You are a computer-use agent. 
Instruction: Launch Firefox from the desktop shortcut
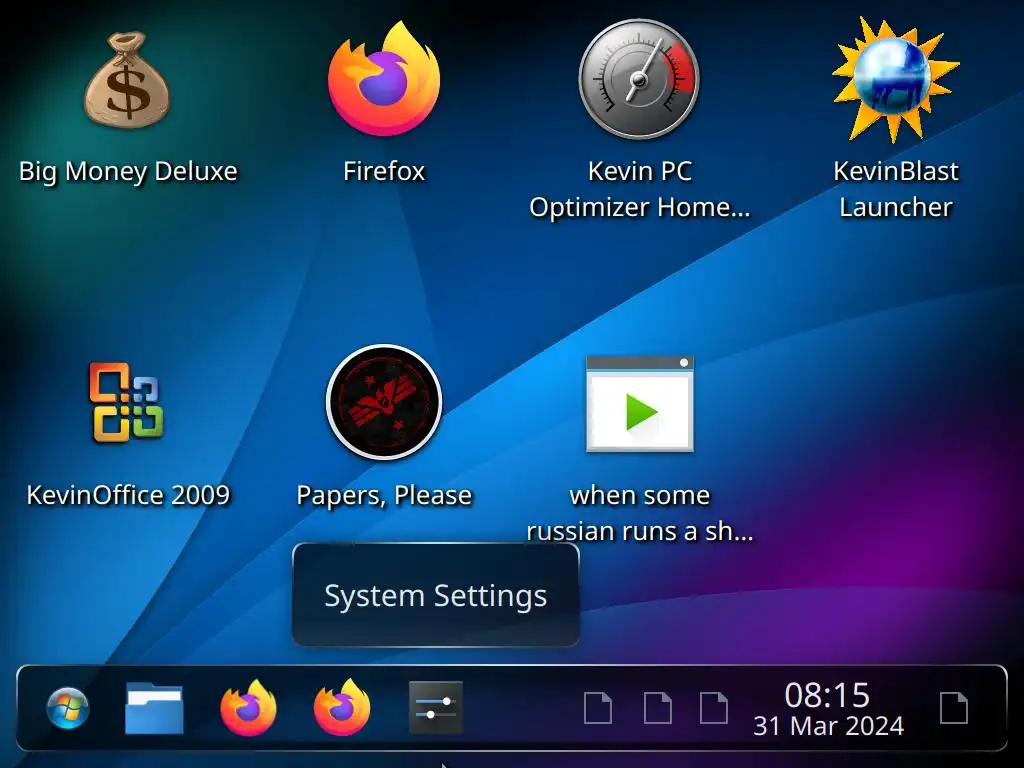pyautogui.click(x=384, y=78)
